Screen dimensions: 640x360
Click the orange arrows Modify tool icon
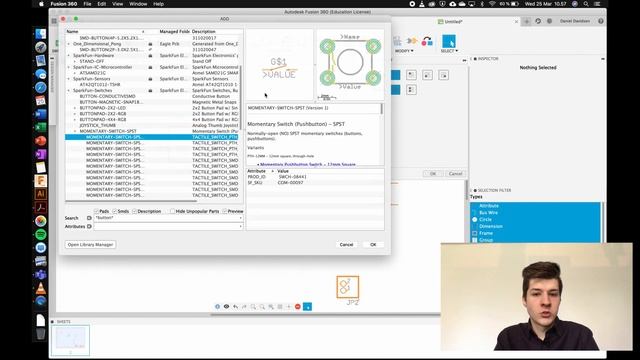tap(412, 41)
